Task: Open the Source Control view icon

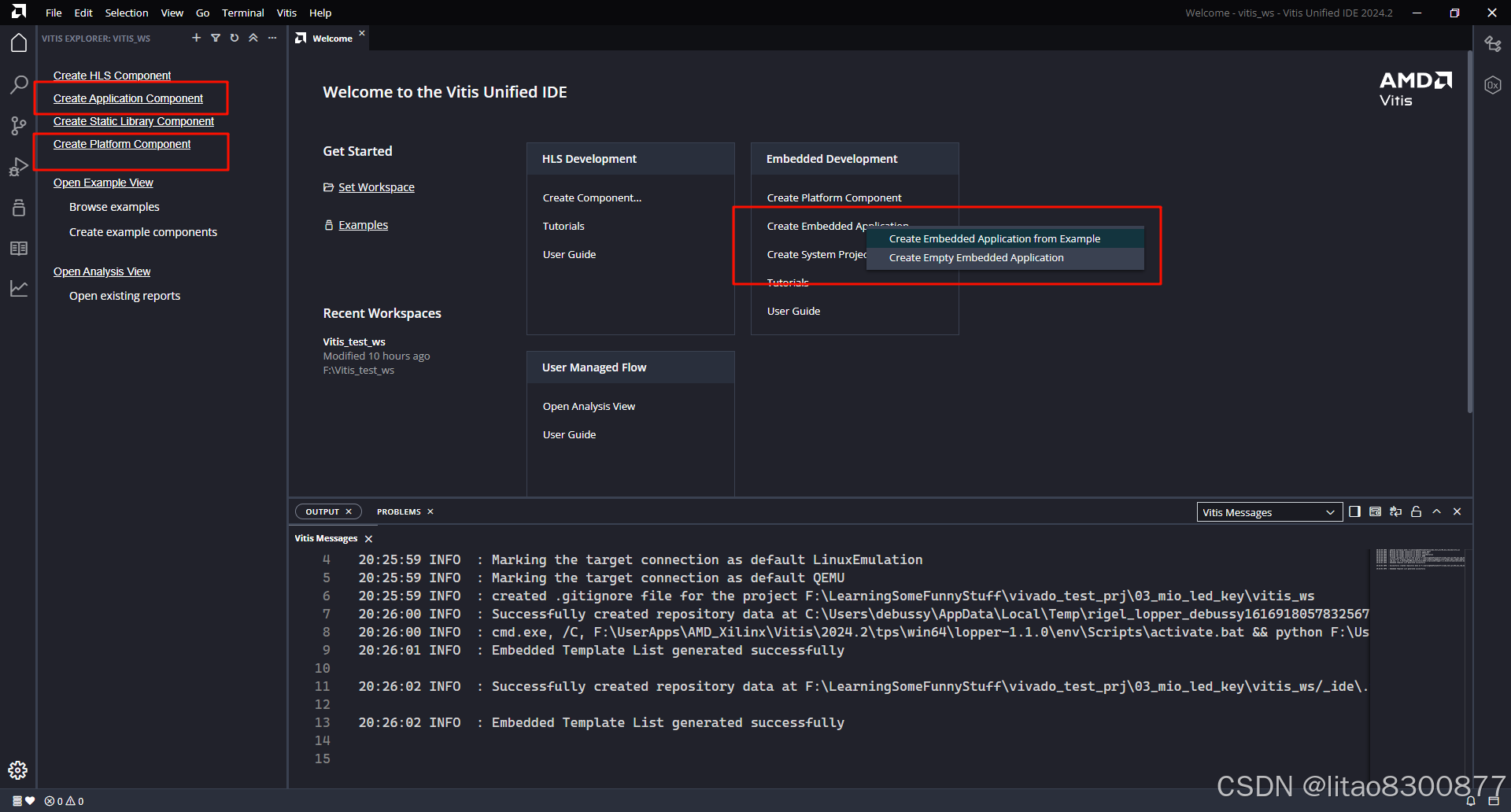Action: coord(19,125)
